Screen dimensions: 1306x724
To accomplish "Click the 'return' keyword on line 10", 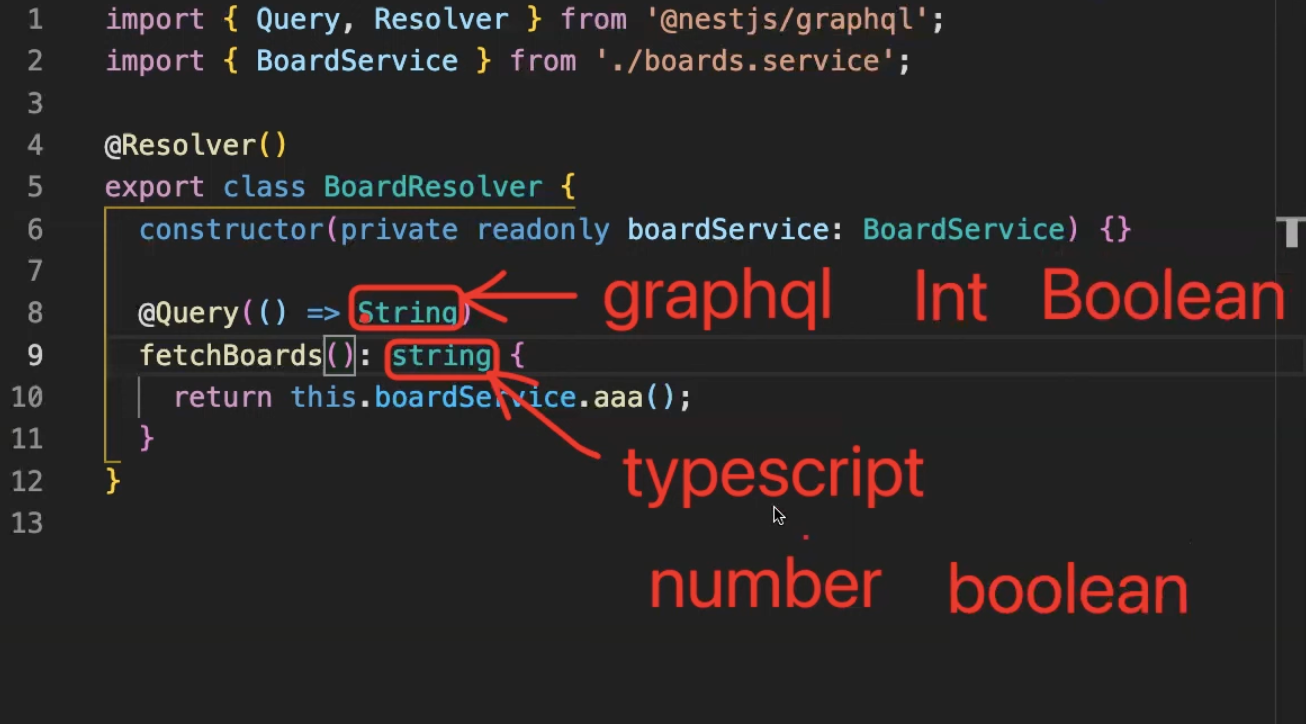I will click(223, 397).
